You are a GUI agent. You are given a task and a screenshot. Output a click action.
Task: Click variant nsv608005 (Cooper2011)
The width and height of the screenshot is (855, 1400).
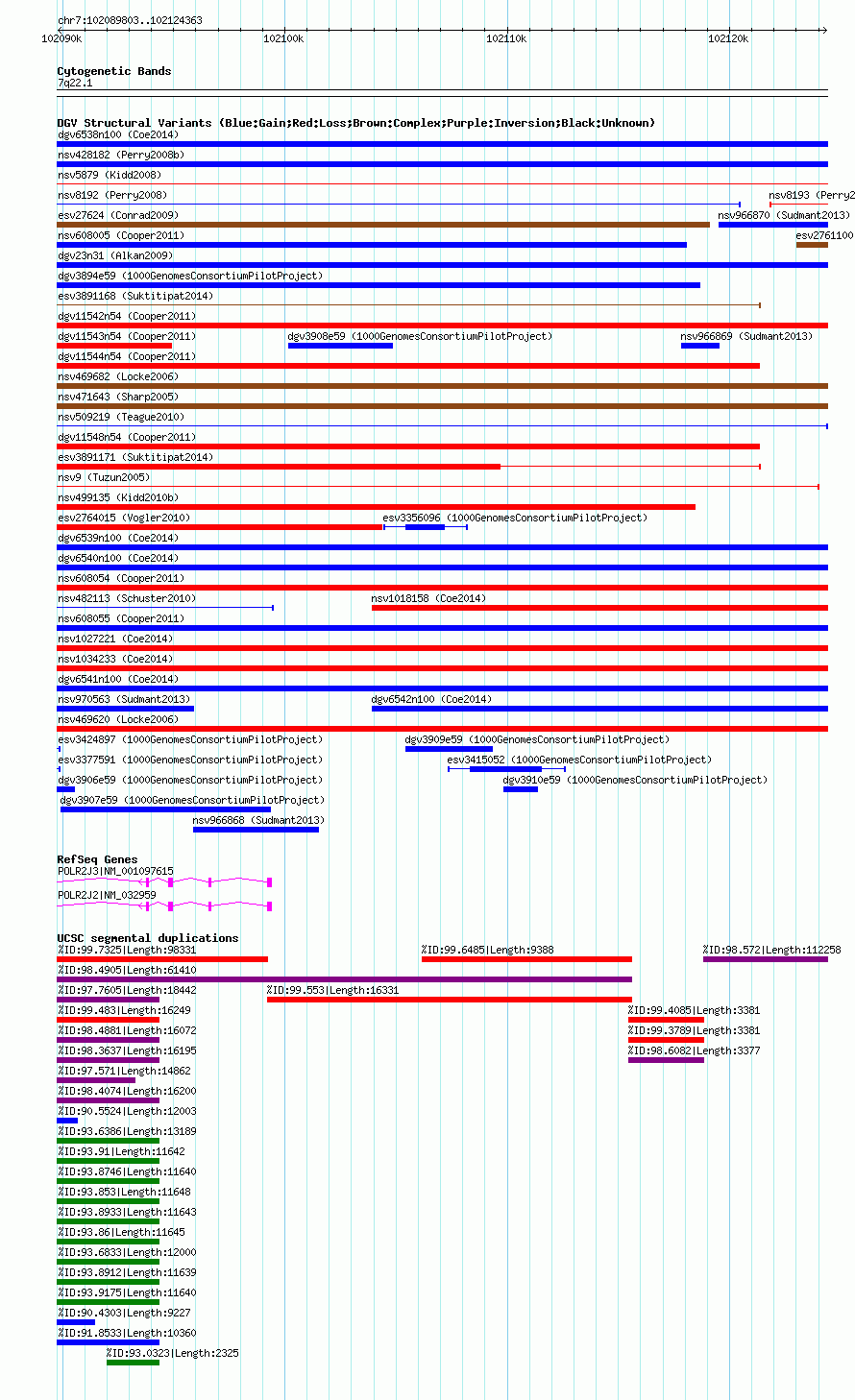[372, 245]
